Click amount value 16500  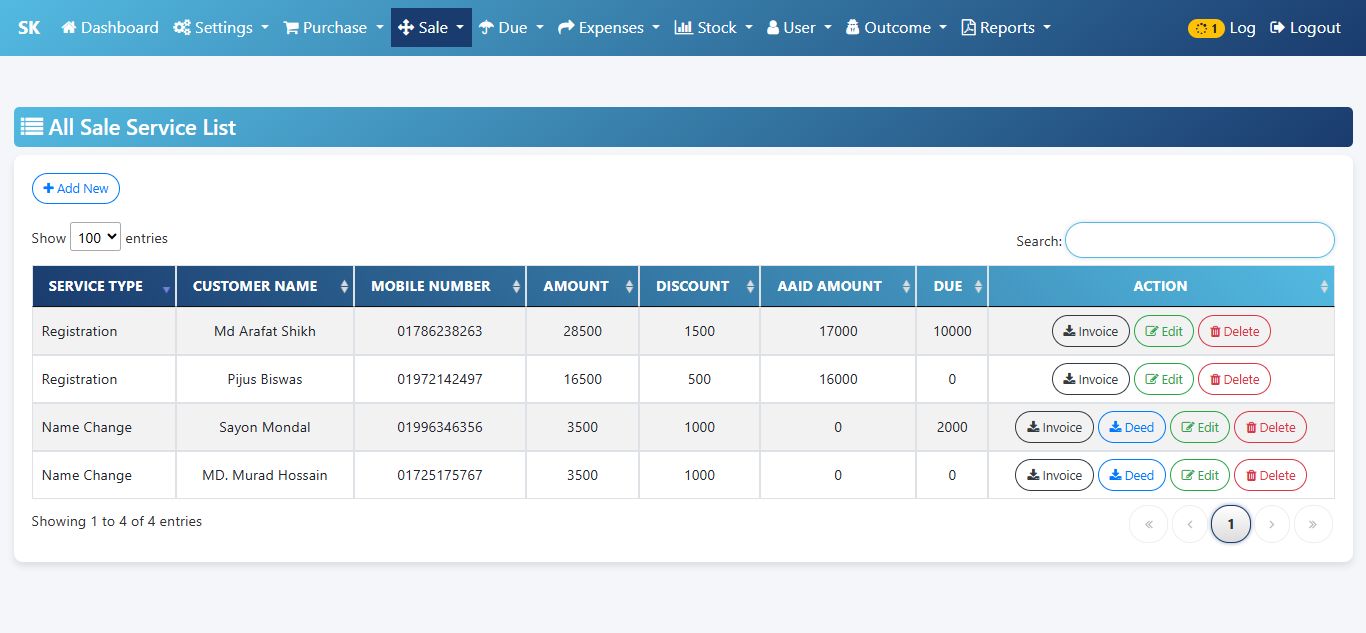click(583, 379)
